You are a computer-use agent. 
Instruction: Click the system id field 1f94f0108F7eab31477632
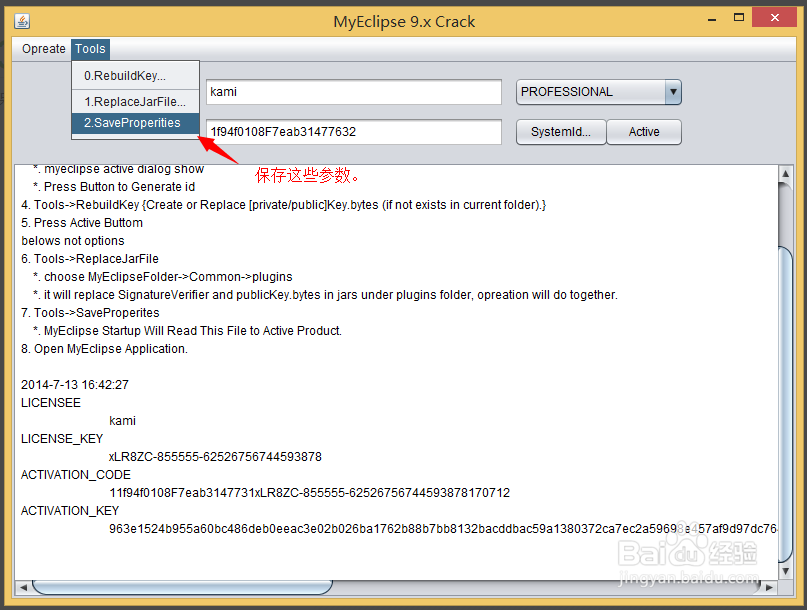click(354, 132)
